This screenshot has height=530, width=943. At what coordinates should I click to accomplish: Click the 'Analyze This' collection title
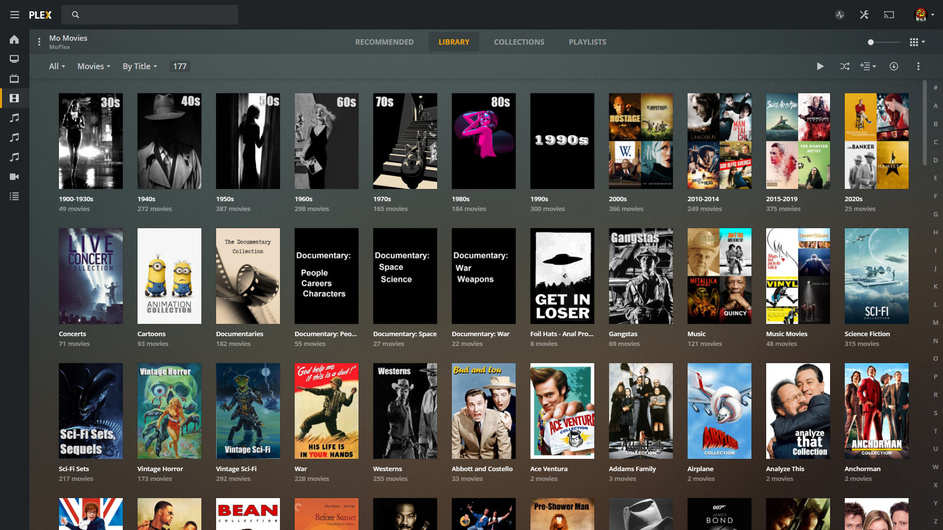click(x=785, y=469)
